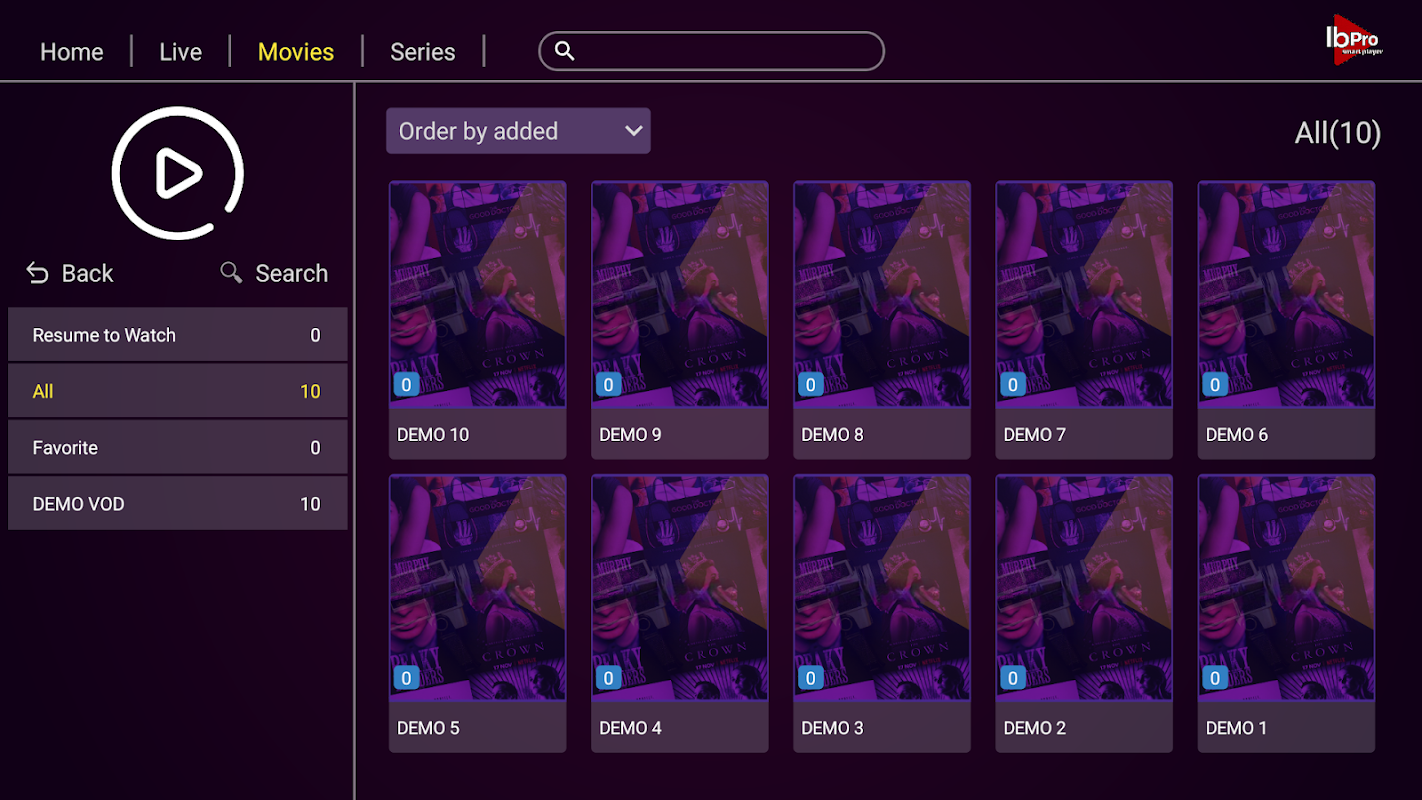1422x800 pixels.
Task: Click the yellow 10 count beside All
Action: tap(310, 392)
